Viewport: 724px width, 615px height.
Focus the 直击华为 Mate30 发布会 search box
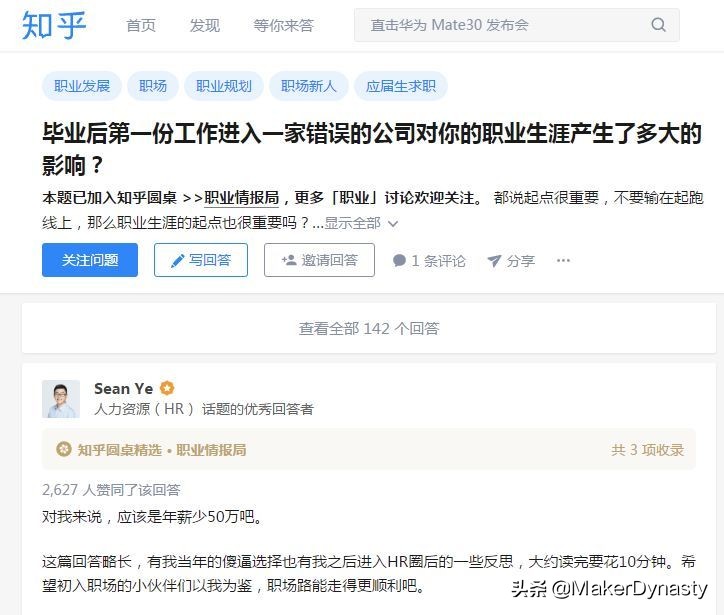517,25
